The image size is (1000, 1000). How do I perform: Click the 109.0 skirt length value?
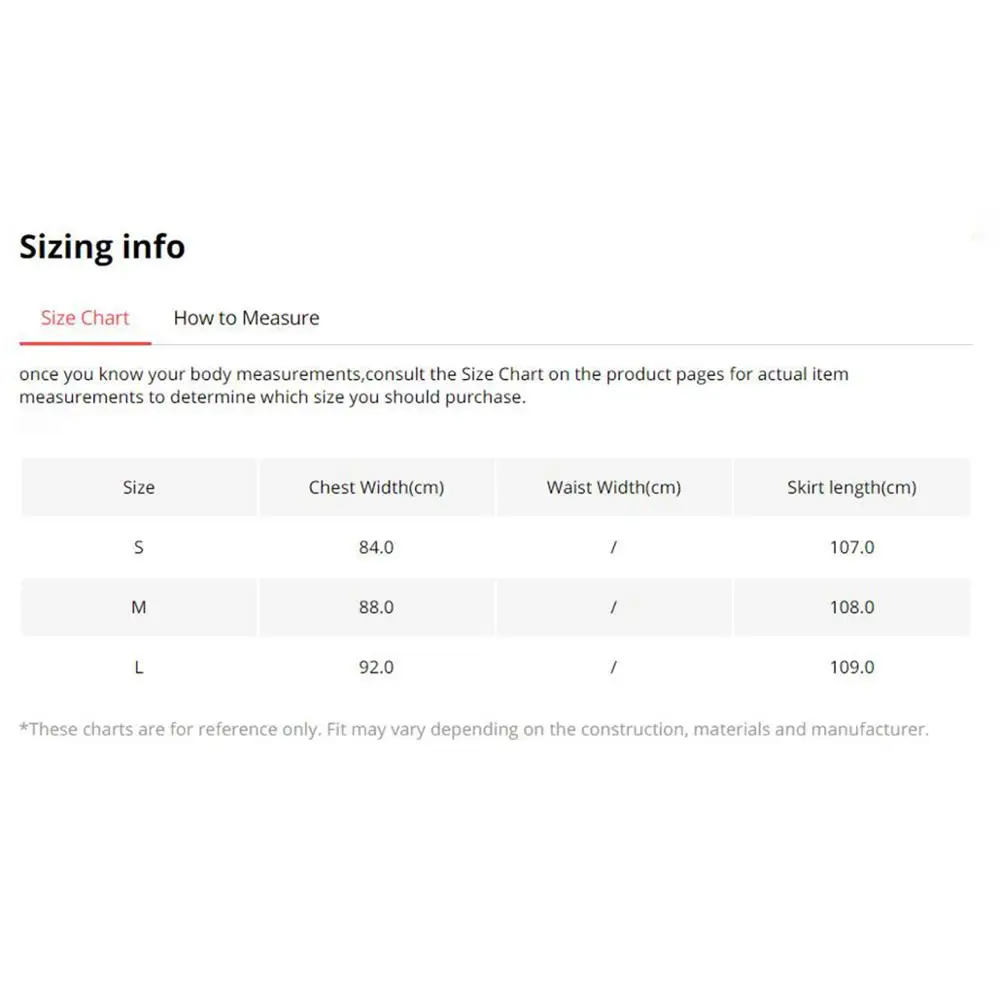[x=851, y=667]
